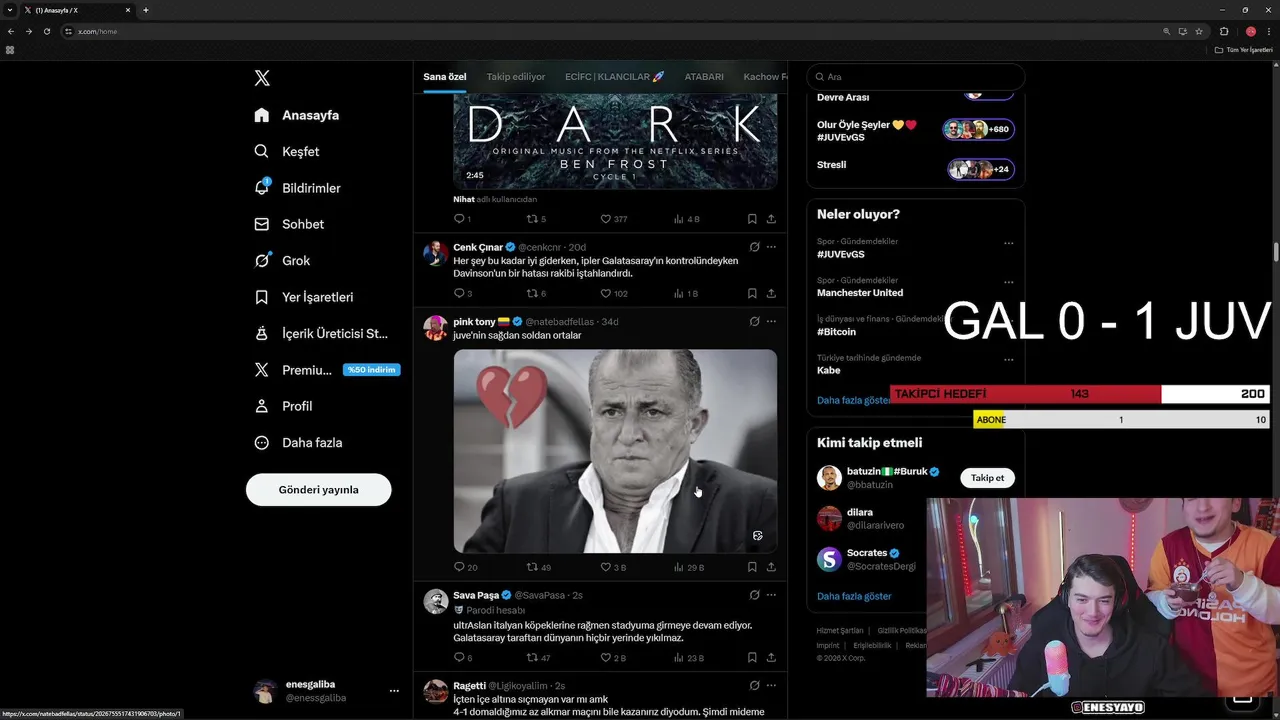
Task: Click Daha fazla göster under follow suggestions
Action: tap(854, 596)
